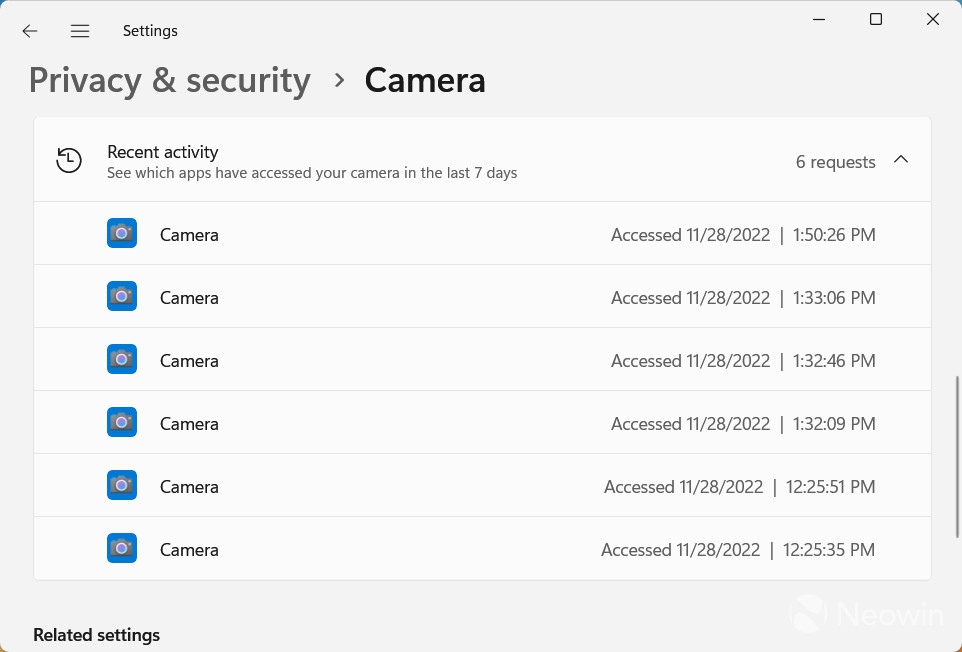
Task: Go to Privacy & security breadcrumb
Action: (170, 80)
